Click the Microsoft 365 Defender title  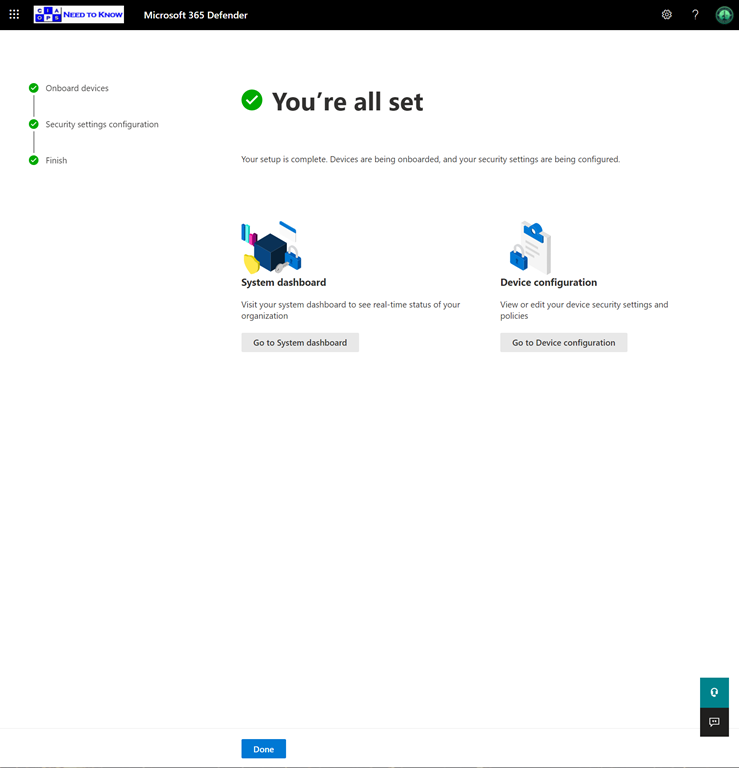click(x=195, y=15)
